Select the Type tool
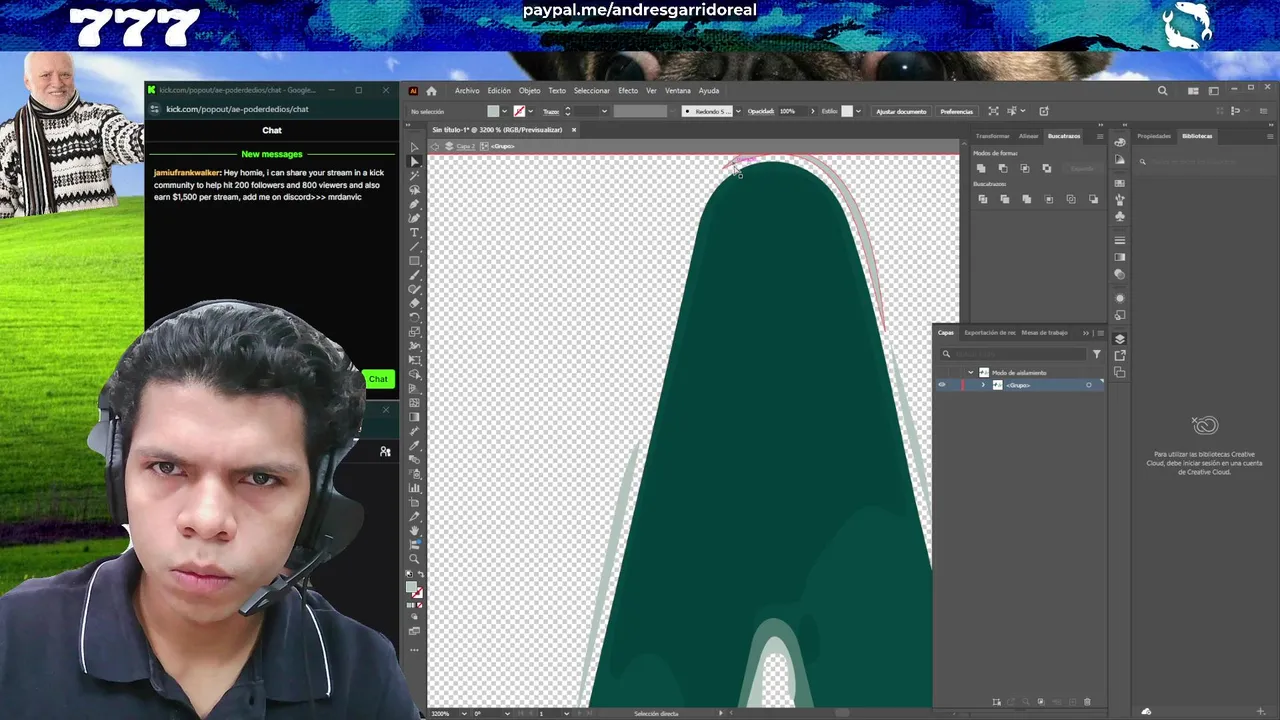The image size is (1280, 720). point(415,233)
